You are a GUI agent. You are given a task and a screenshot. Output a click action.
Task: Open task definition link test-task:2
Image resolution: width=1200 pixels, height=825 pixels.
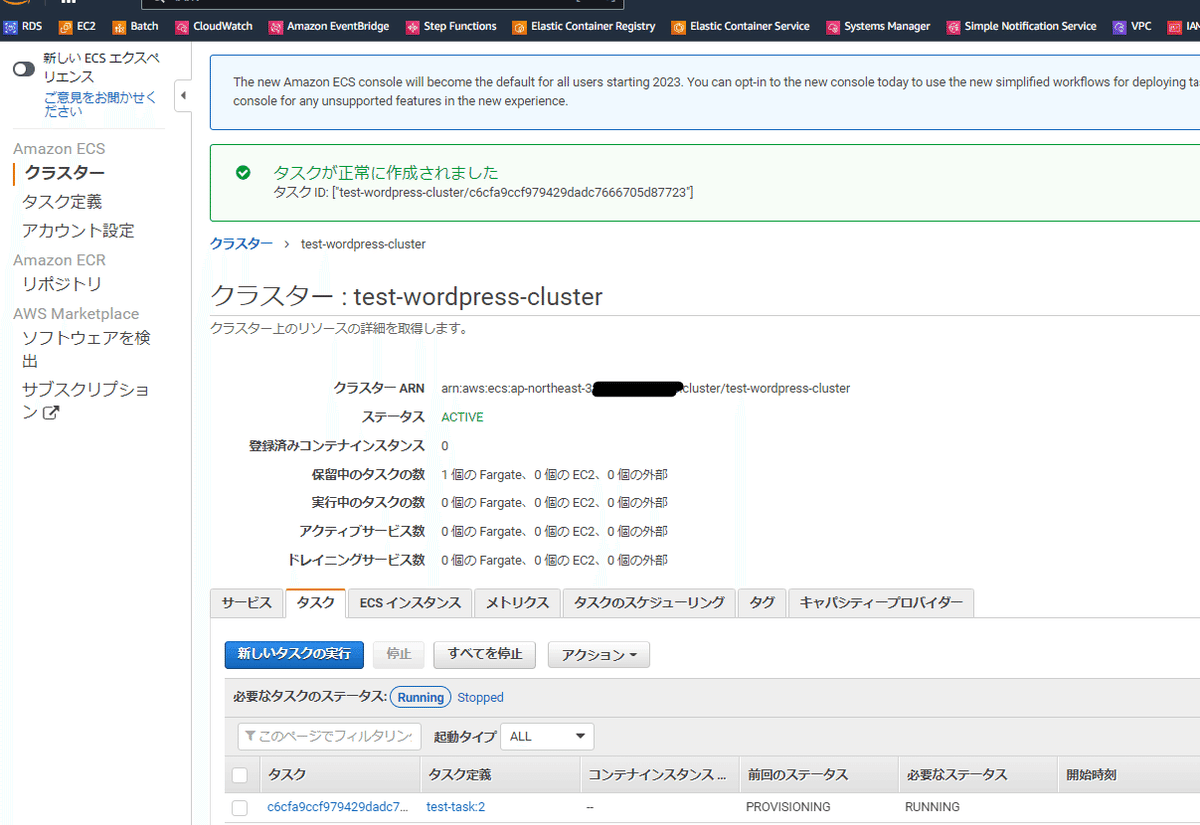pos(456,807)
